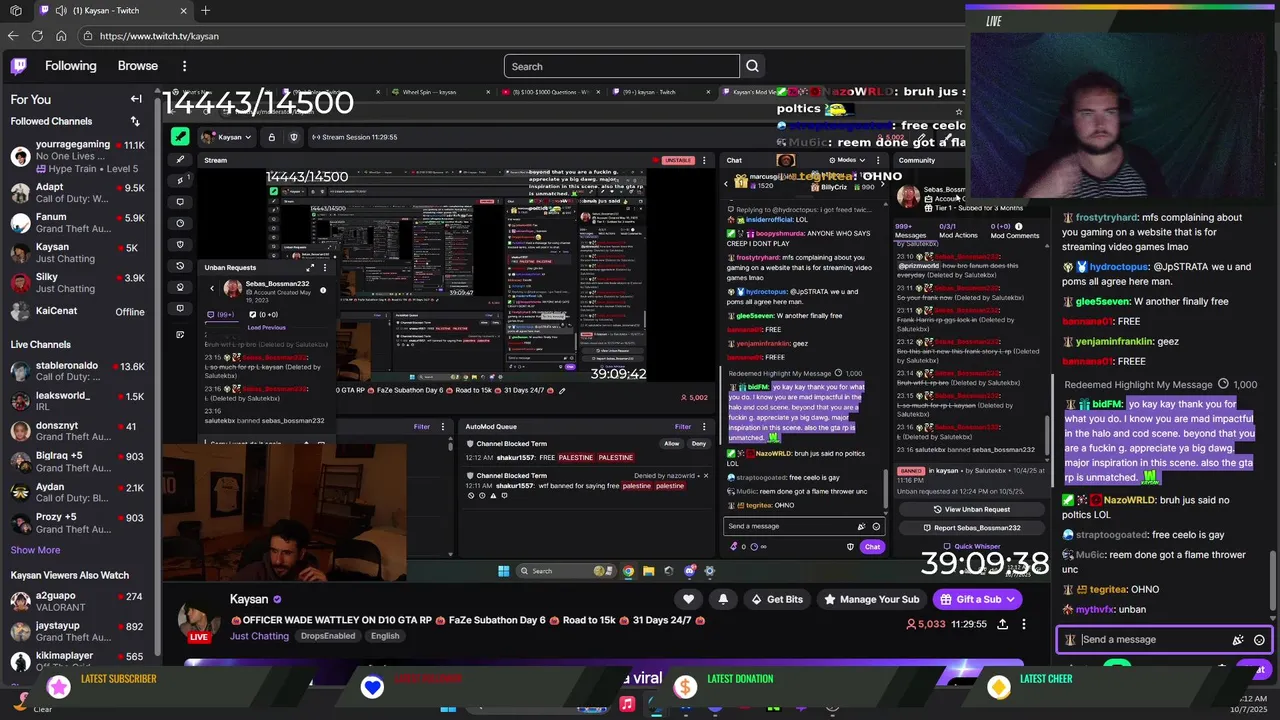Open Silky channel in the sidebar
Screen dimensions: 1280x720
[78, 283]
